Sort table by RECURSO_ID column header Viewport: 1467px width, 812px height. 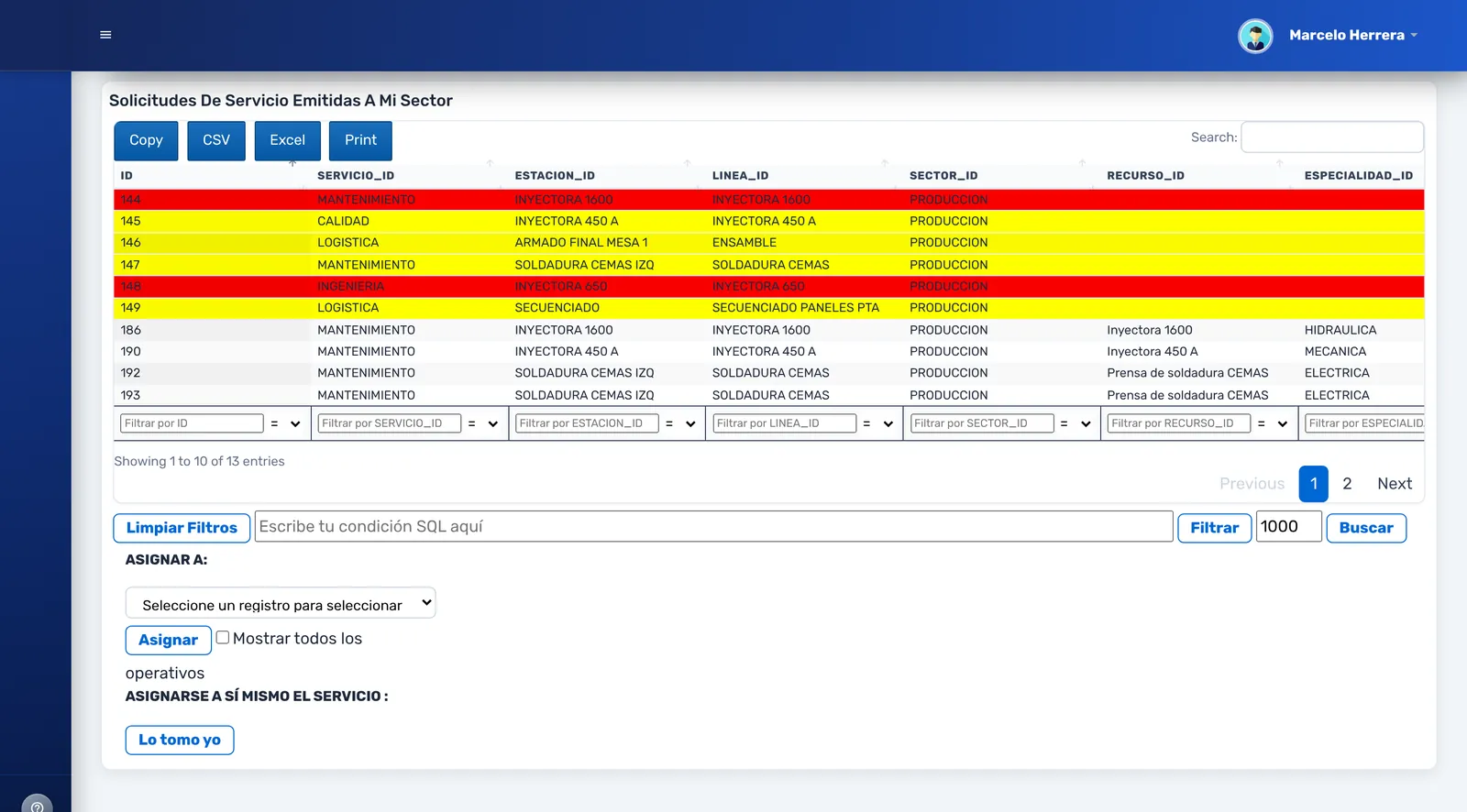(1145, 175)
